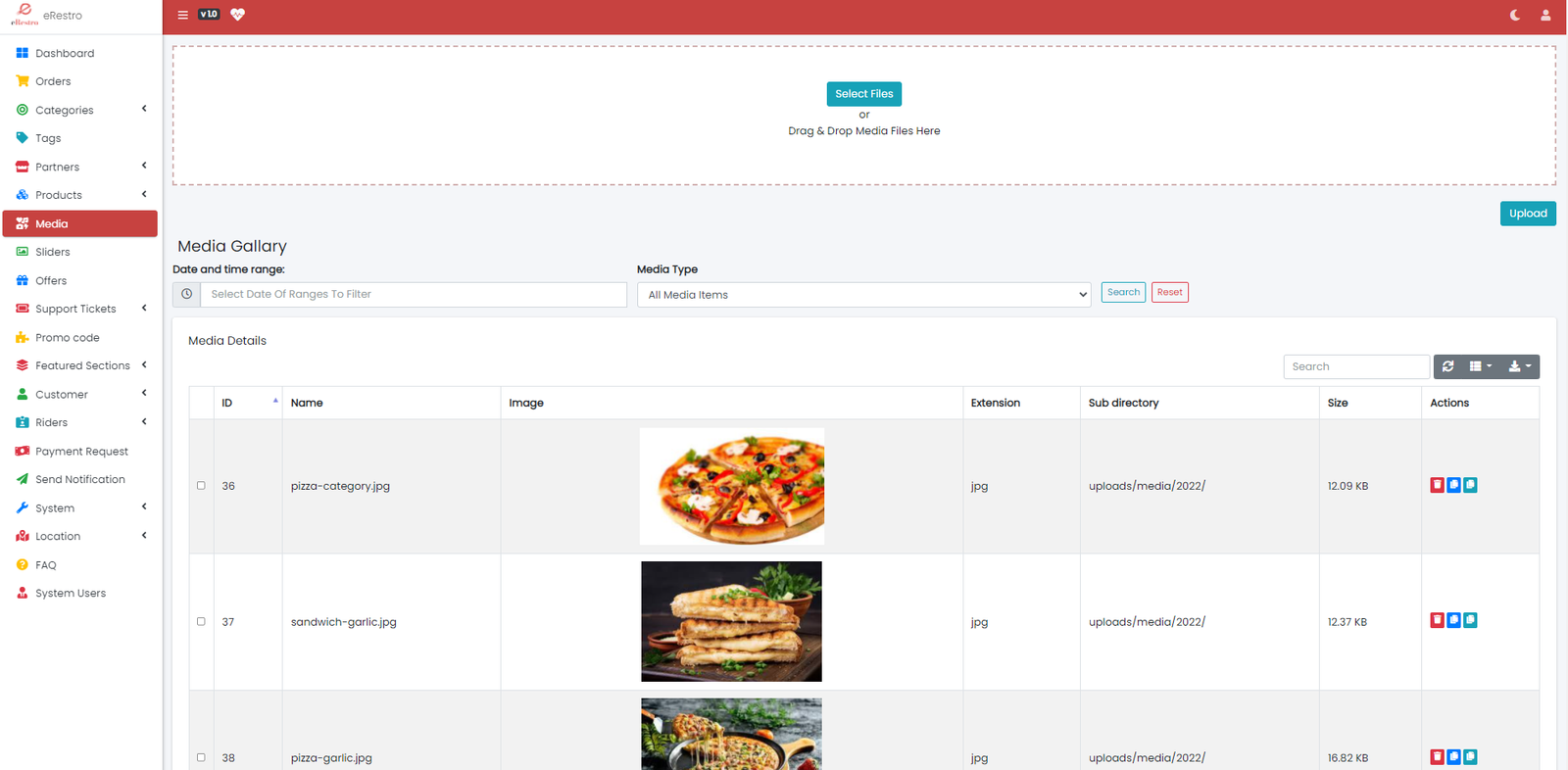Open the Media sidebar item
The width and height of the screenshot is (1568, 770).
[79, 223]
